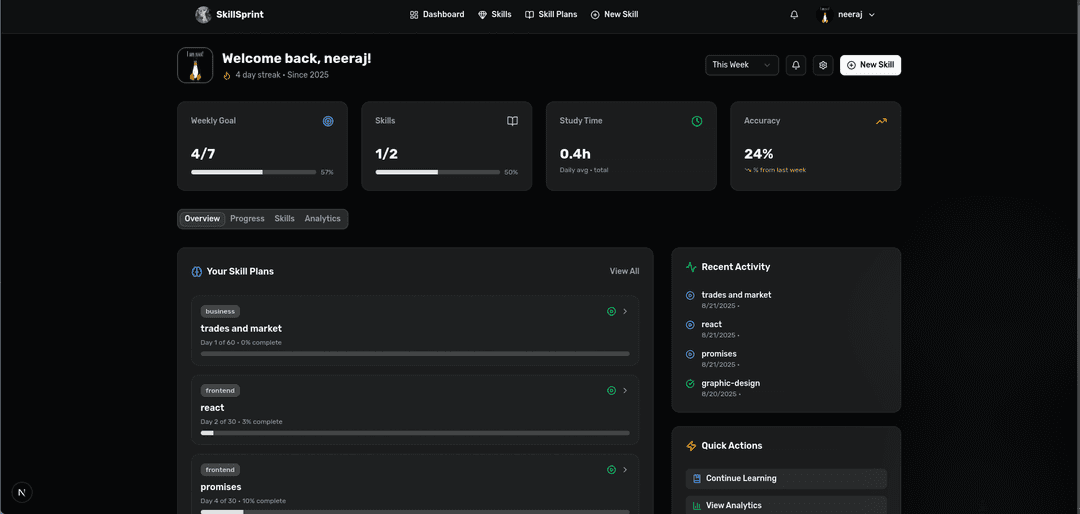1080x514 pixels.
Task: Switch to the Analytics tab
Action: click(x=322, y=218)
